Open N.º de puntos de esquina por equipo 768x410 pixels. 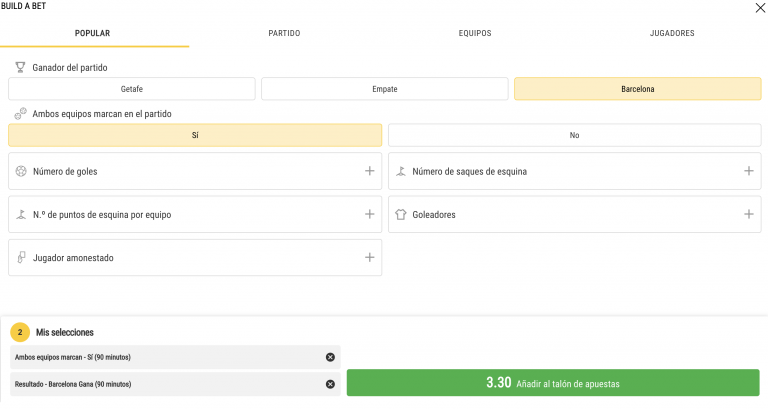pos(369,214)
